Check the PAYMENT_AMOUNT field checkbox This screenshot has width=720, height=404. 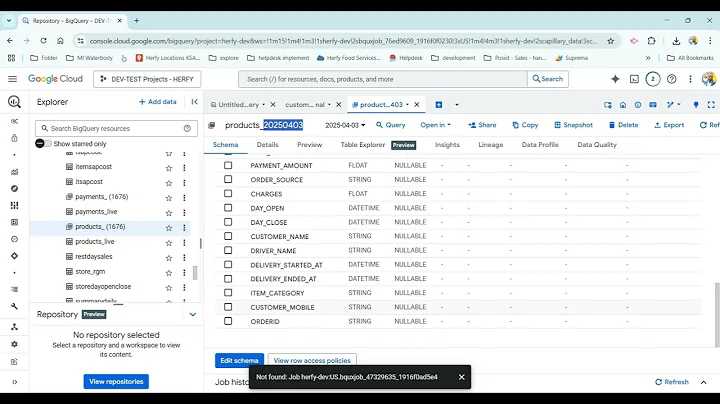tap(228, 165)
